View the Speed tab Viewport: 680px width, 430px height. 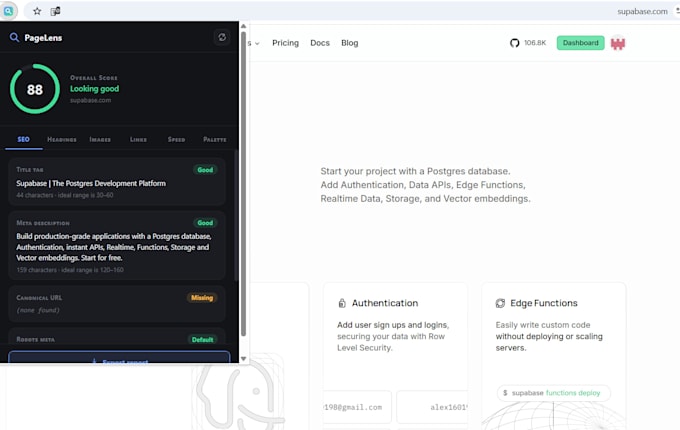[177, 139]
